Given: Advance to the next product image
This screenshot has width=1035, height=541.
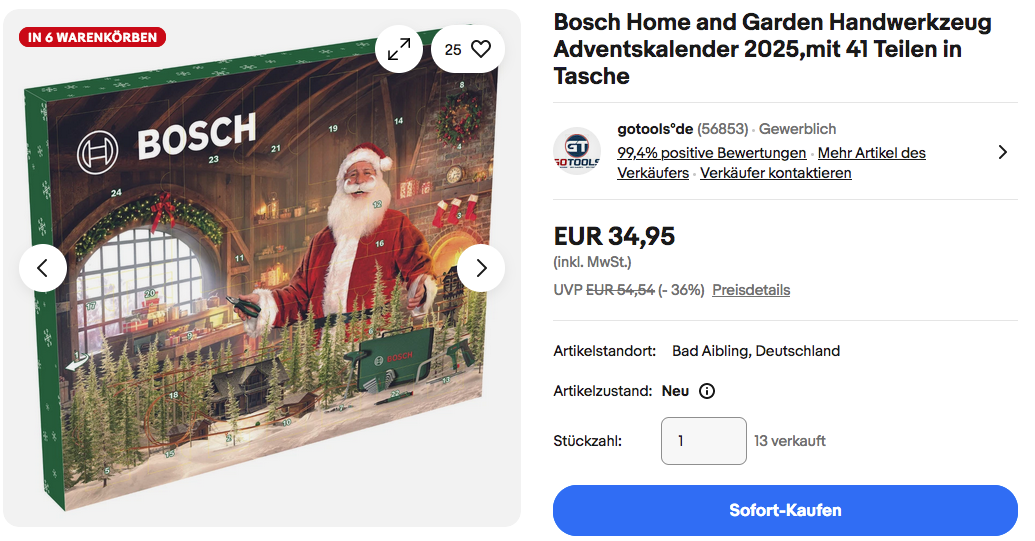Looking at the screenshot, I should [481, 268].
